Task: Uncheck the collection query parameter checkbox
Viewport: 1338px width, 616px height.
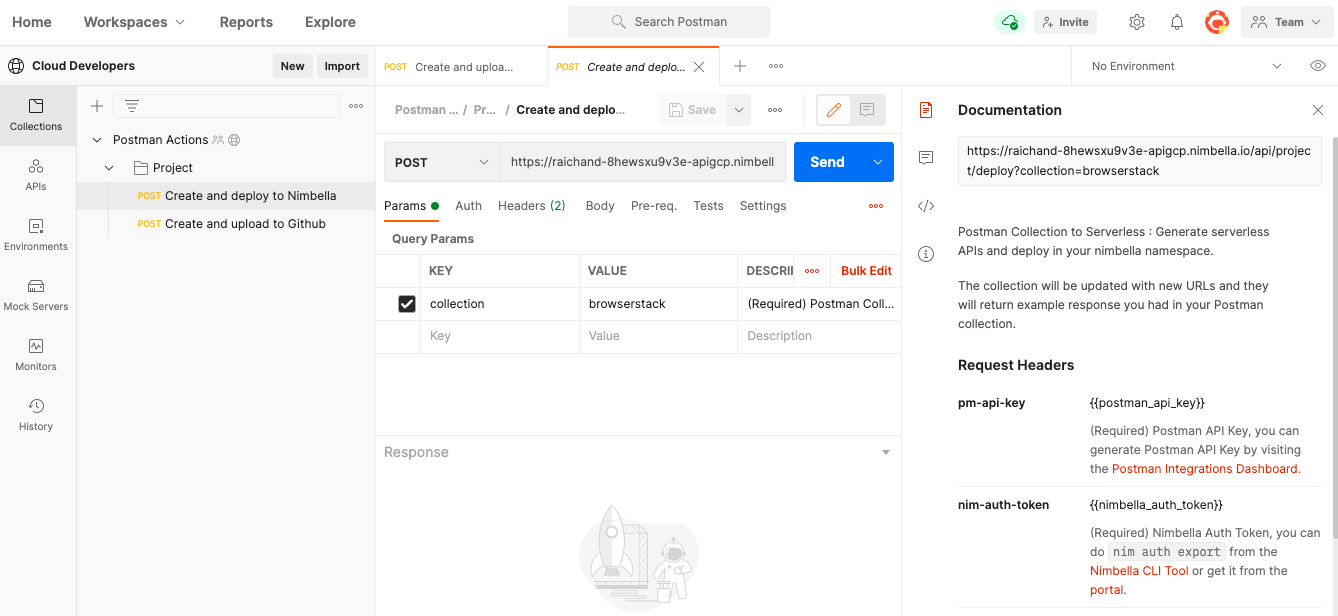Action: [x=407, y=304]
